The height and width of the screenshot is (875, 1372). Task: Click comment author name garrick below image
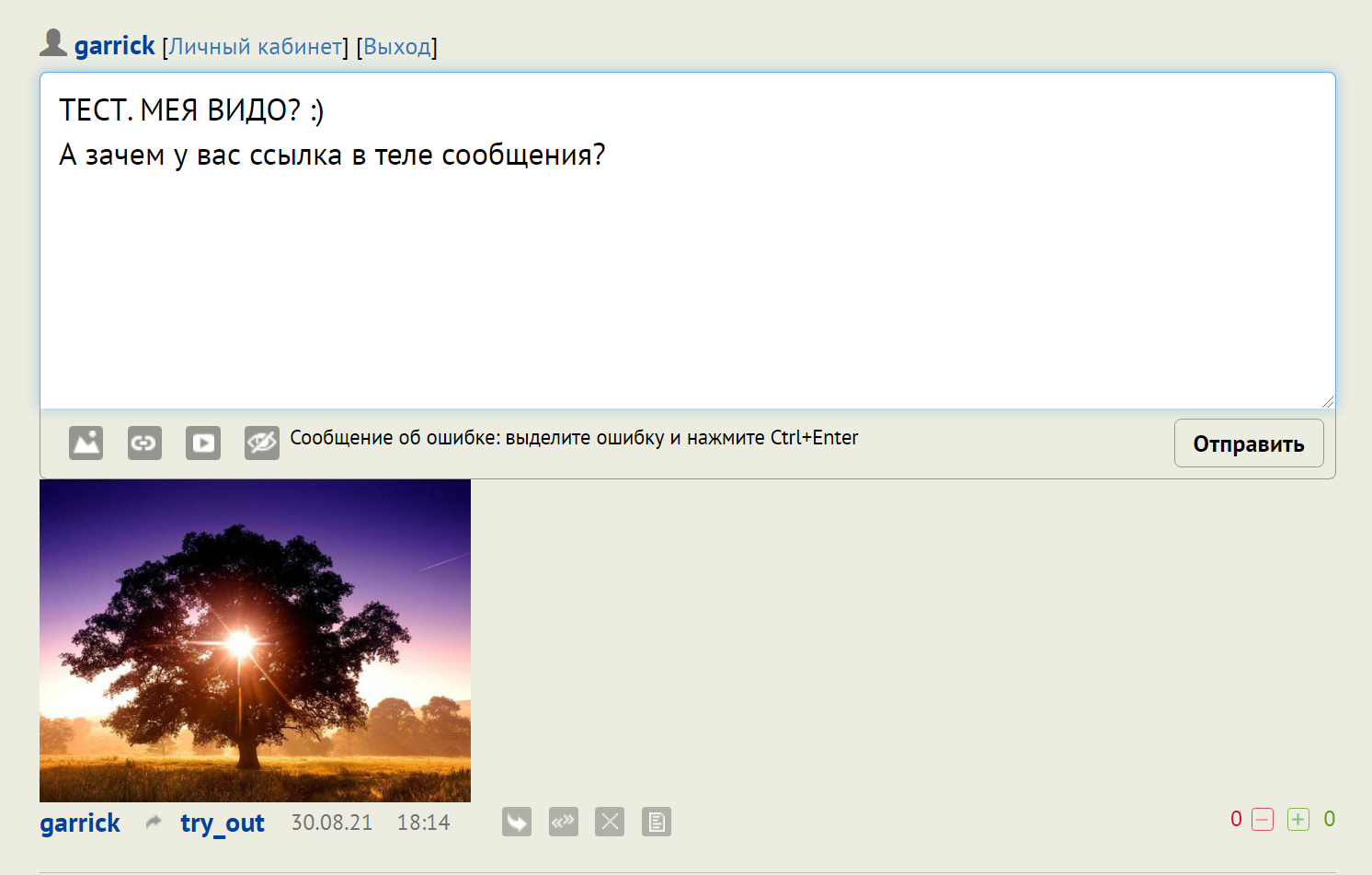[x=80, y=823]
